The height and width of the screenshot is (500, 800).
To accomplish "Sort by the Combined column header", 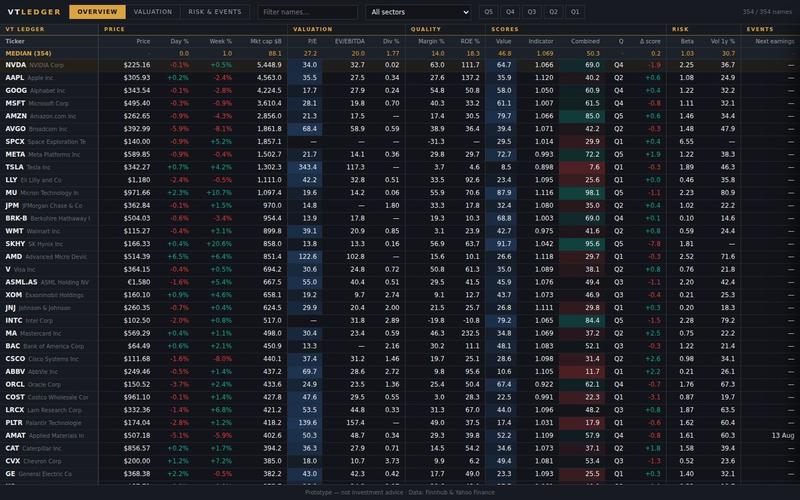I will coord(582,41).
